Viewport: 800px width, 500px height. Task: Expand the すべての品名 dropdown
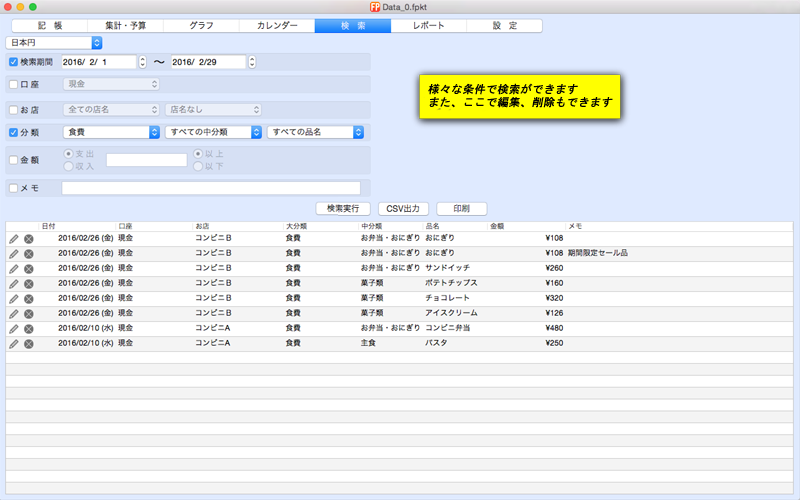[315, 132]
